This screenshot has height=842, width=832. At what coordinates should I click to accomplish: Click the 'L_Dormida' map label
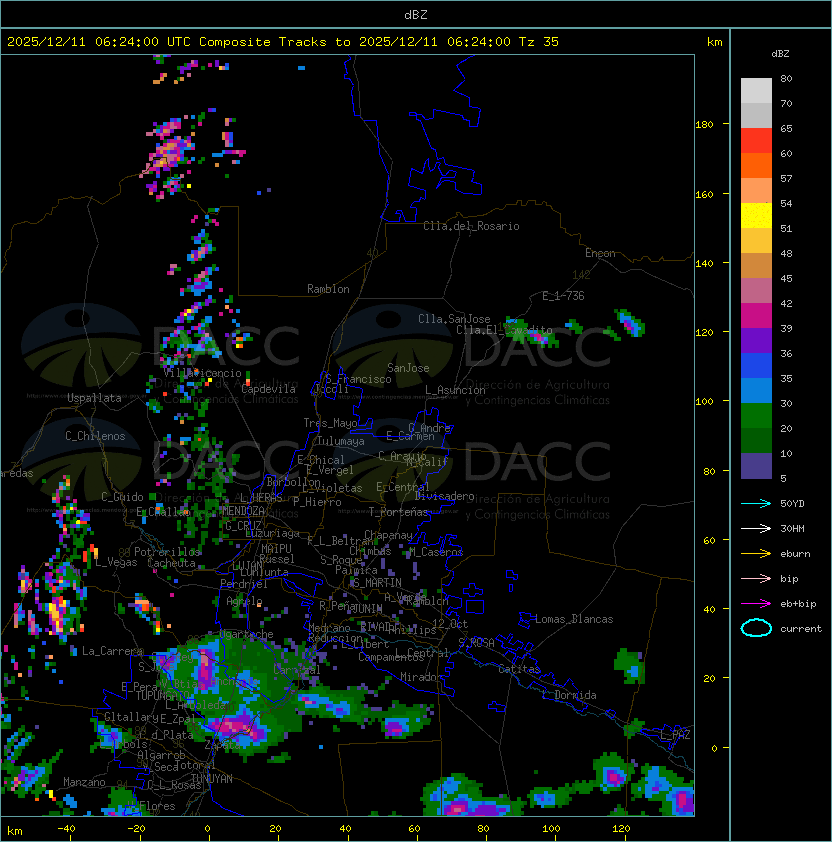[569, 695]
